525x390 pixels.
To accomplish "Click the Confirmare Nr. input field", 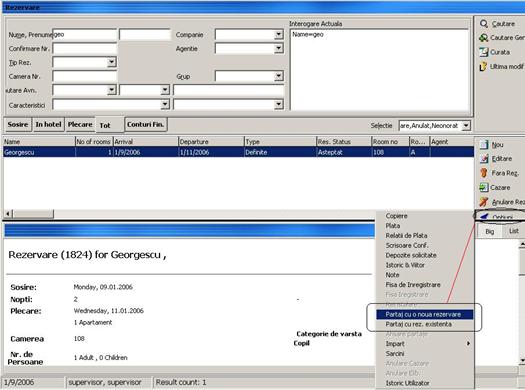I will [85, 49].
